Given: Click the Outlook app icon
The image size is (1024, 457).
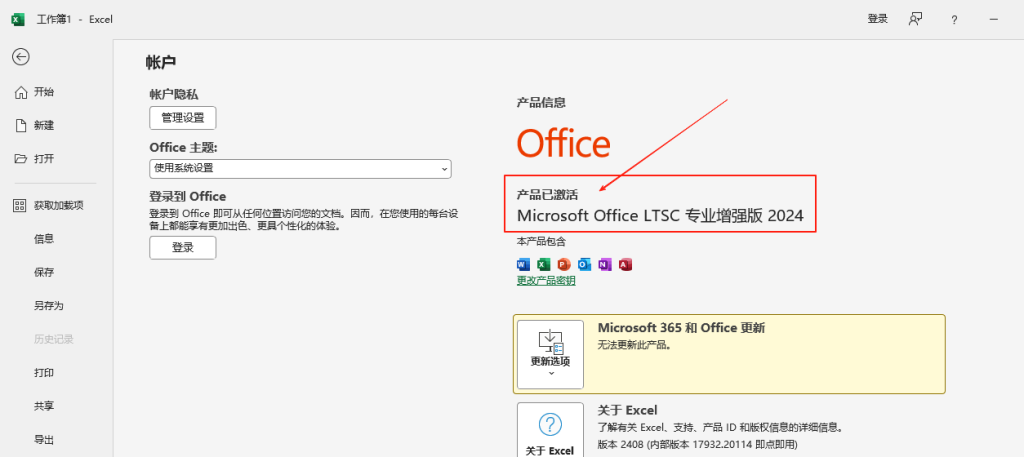Looking at the screenshot, I should click(x=584, y=264).
